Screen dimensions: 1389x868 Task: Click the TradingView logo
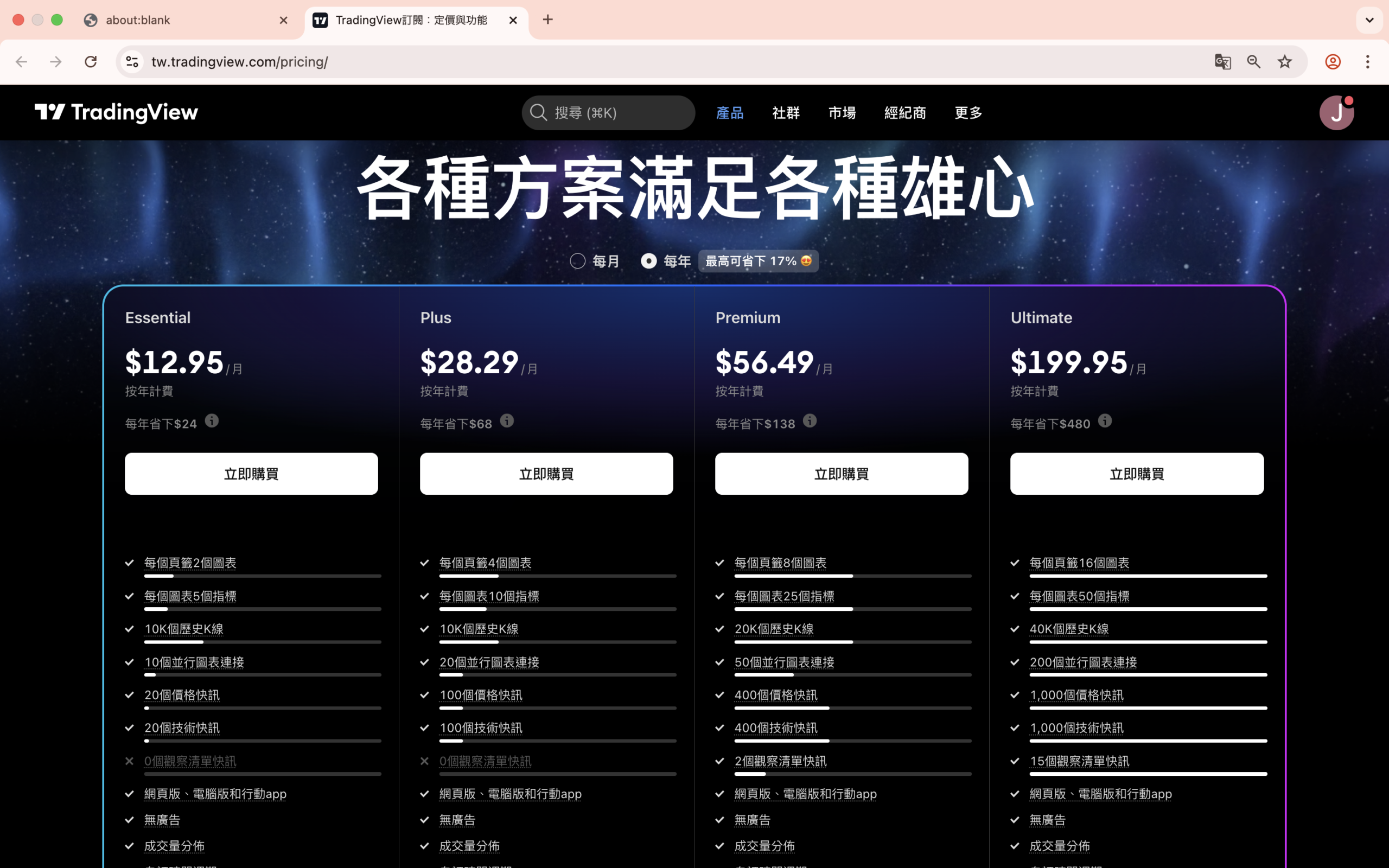116,112
